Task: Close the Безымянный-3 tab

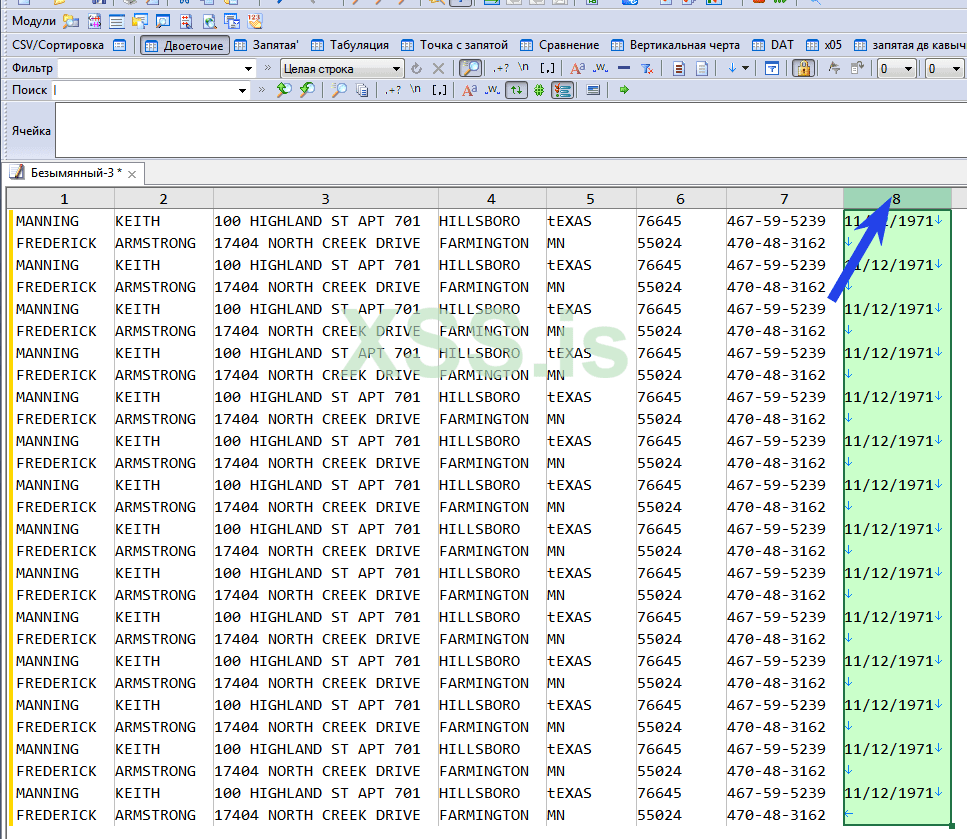Action: click(132, 174)
